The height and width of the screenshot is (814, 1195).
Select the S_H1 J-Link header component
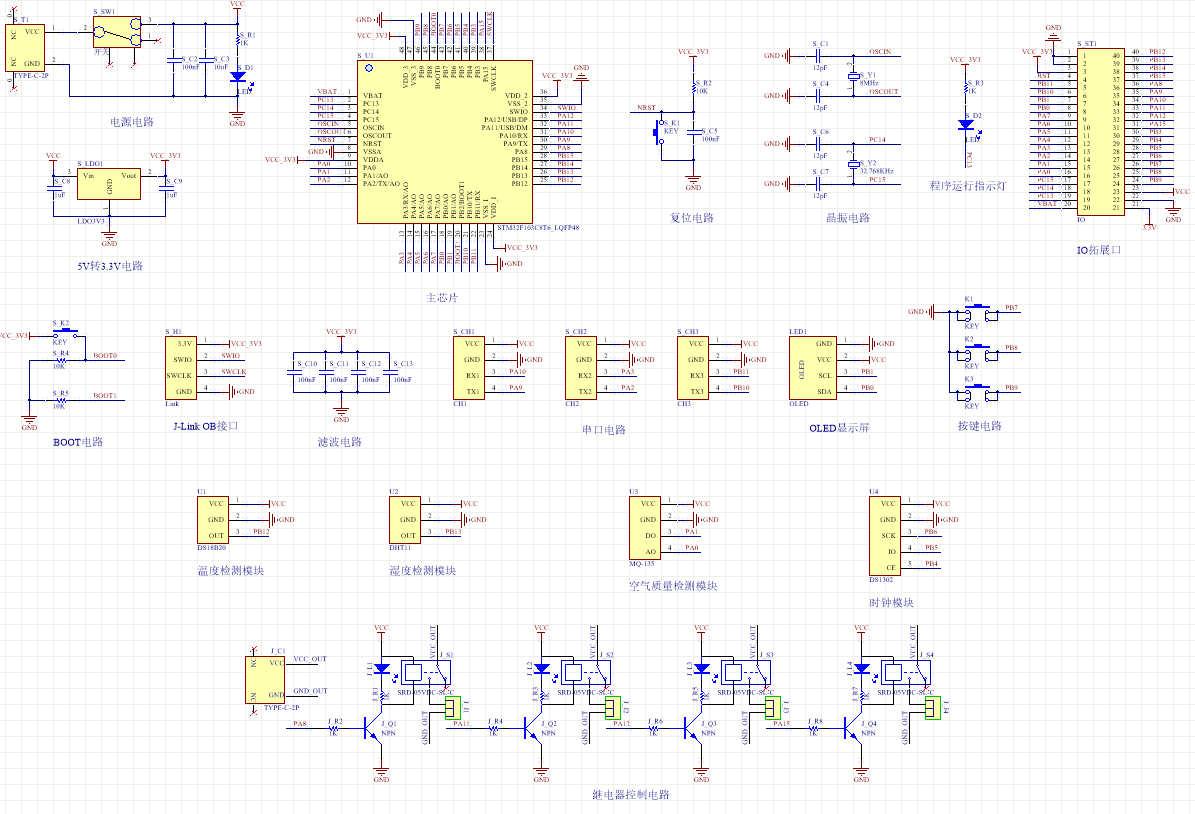pyautogui.click(x=181, y=368)
